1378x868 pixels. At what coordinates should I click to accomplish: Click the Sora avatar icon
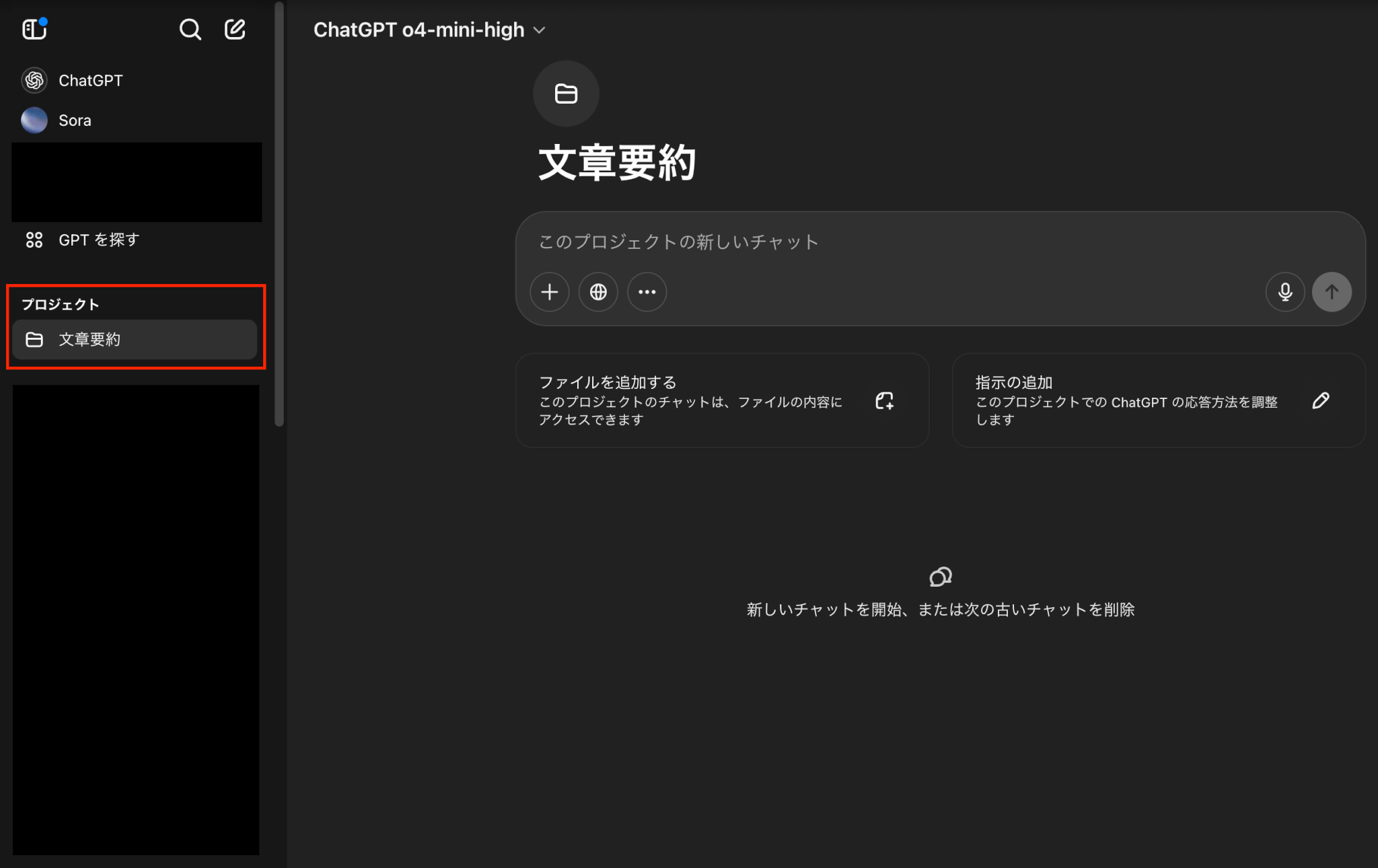point(34,120)
